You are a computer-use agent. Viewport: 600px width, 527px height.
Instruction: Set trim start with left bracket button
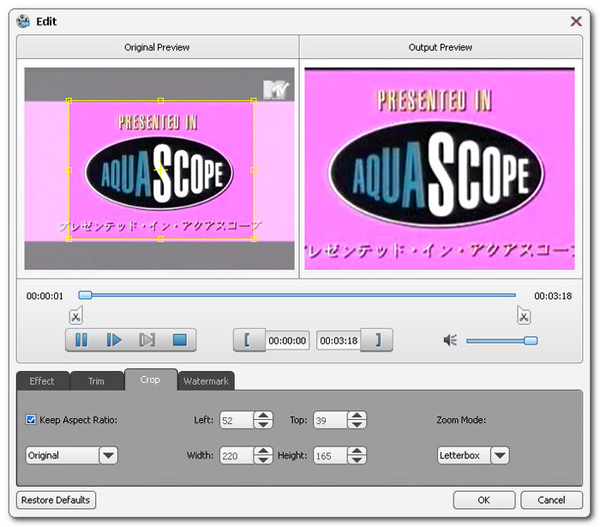pos(248,340)
